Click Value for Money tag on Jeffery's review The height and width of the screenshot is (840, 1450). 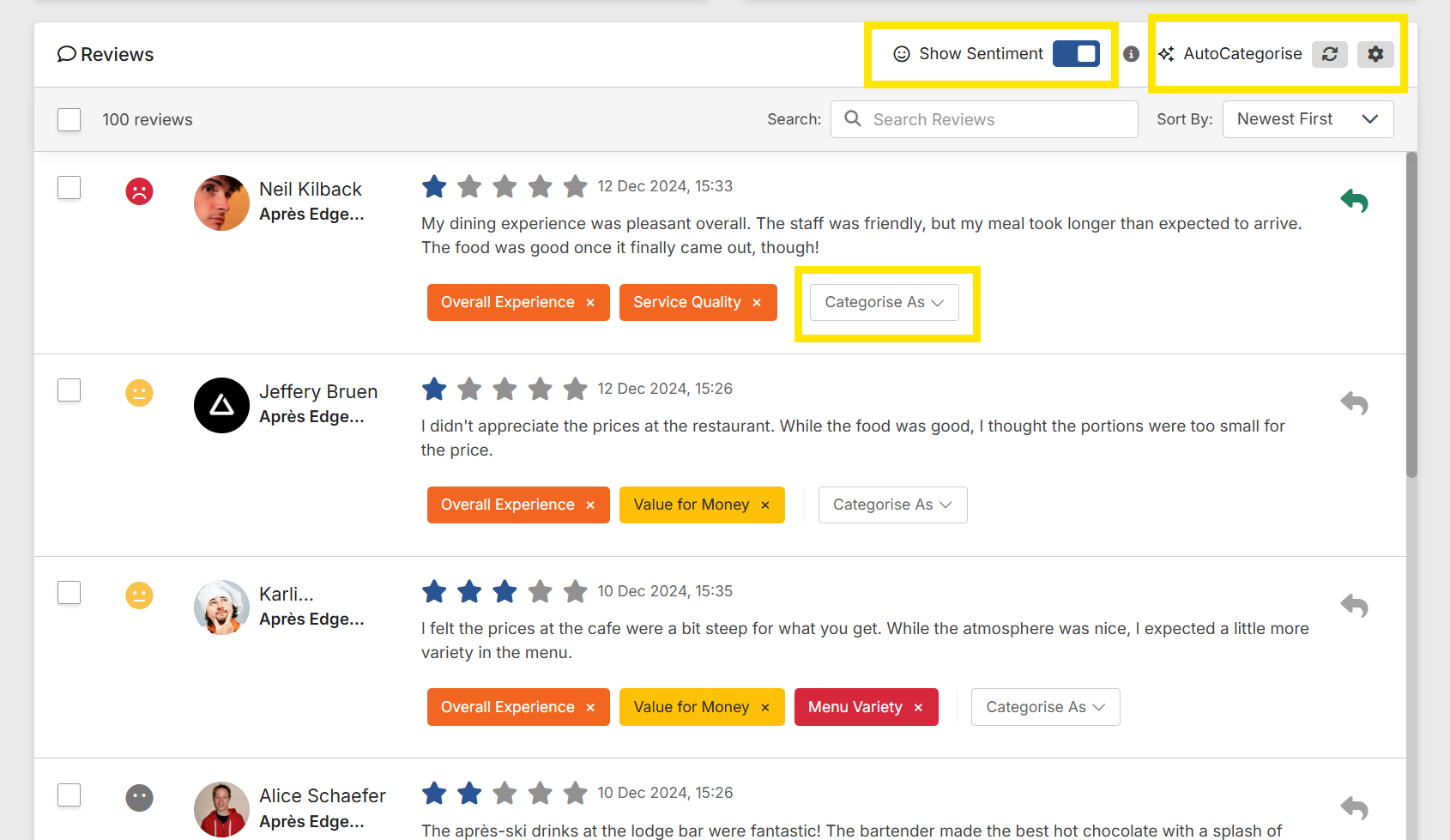click(691, 505)
